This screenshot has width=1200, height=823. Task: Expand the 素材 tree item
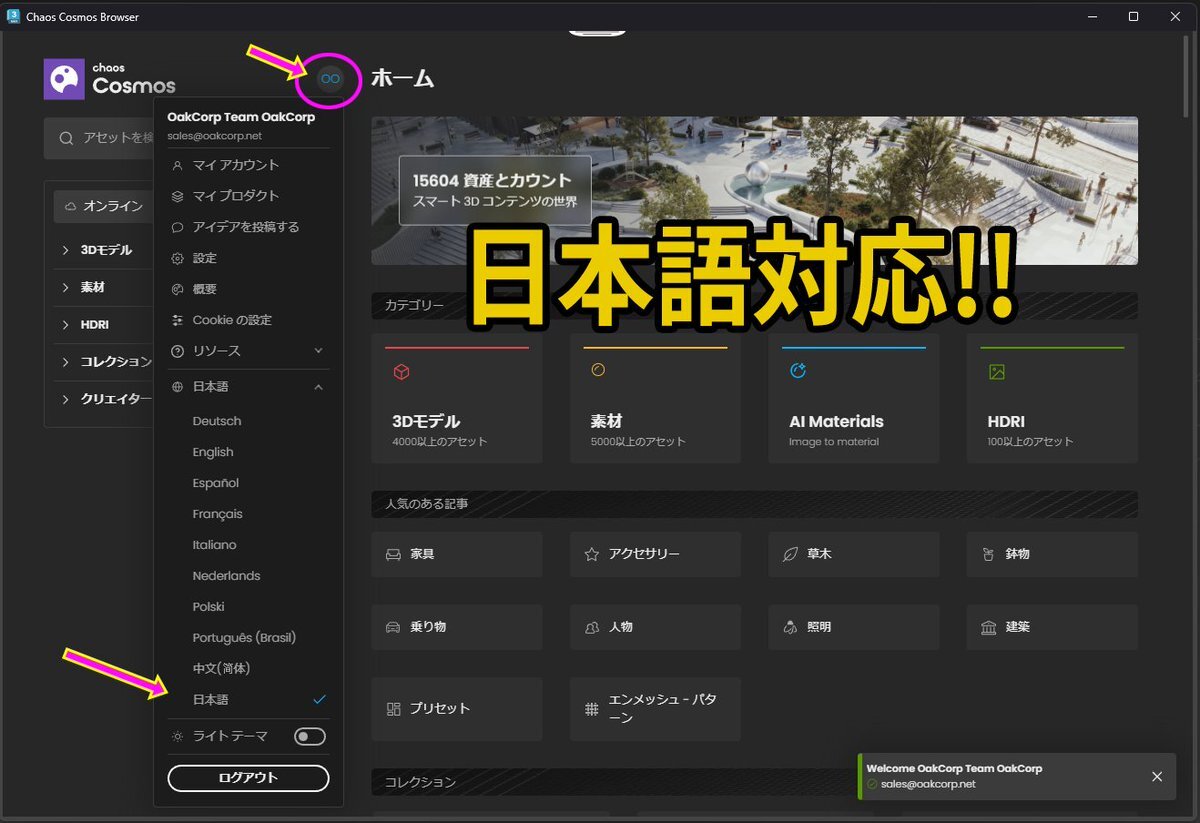pos(66,287)
